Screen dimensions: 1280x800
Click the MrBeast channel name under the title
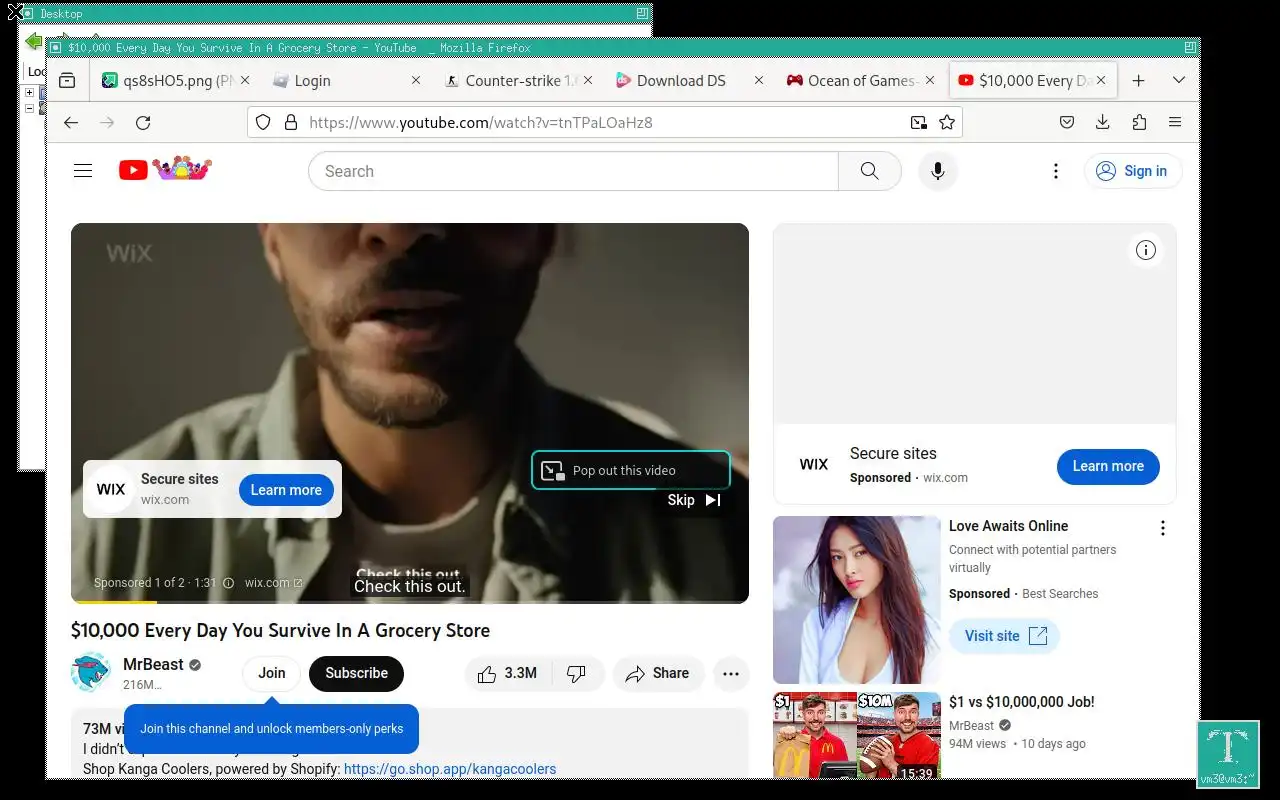click(153, 664)
